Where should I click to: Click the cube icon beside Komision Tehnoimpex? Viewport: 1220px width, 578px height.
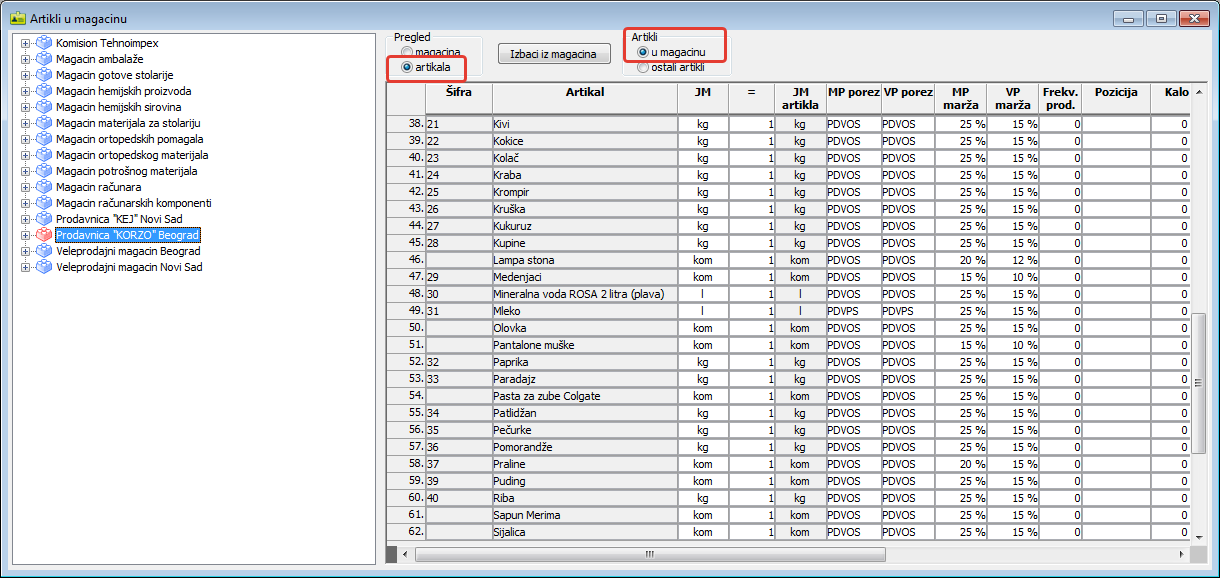click(43, 43)
